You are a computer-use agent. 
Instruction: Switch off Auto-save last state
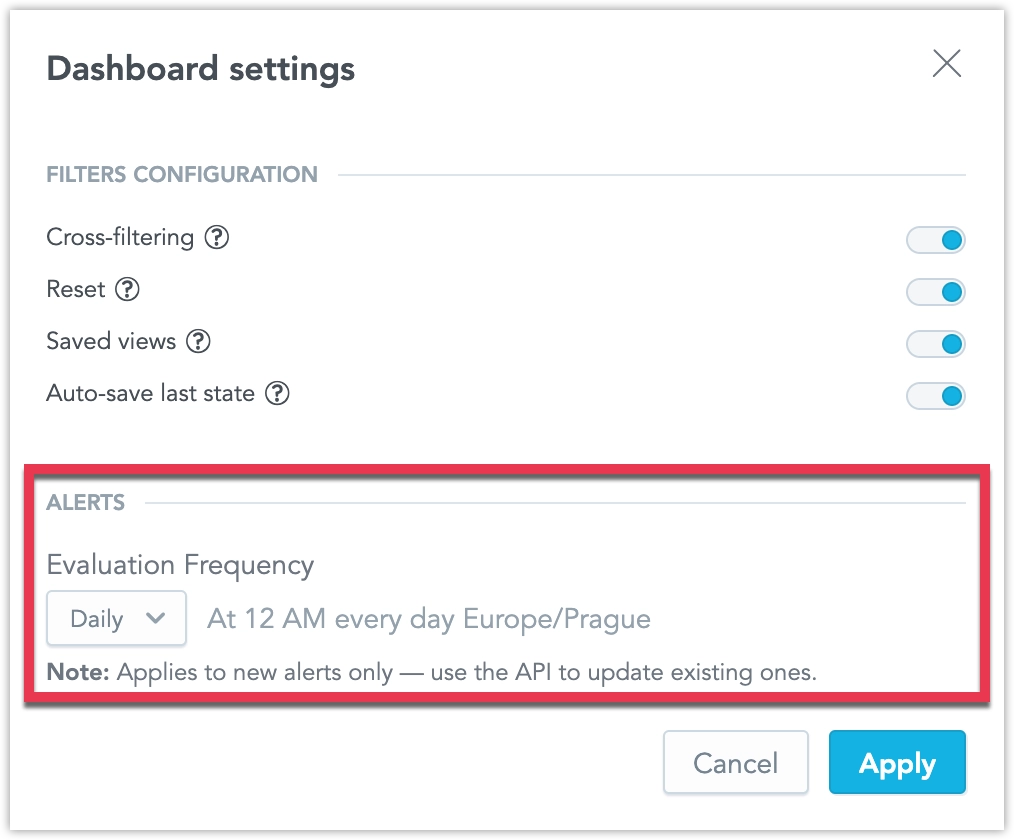(x=935, y=395)
